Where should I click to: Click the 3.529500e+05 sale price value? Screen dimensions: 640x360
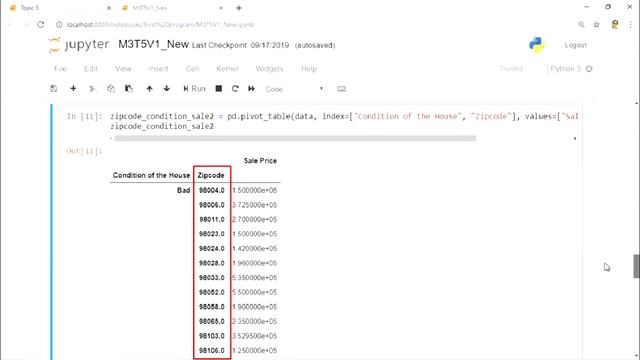(x=255, y=336)
